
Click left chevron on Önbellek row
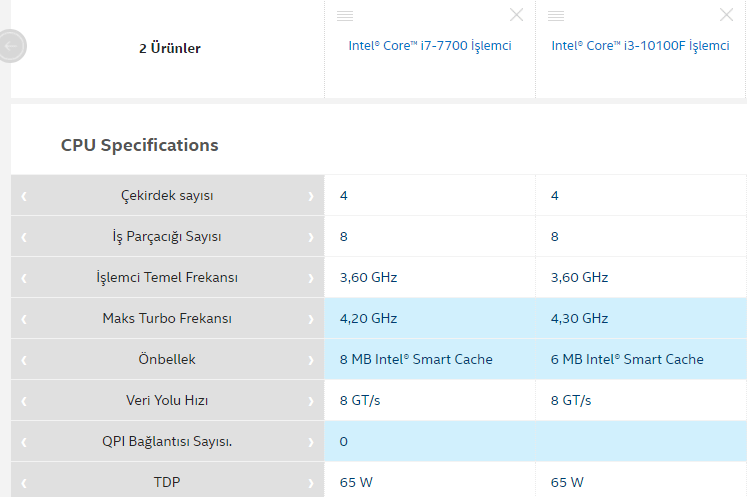click(x=24, y=360)
